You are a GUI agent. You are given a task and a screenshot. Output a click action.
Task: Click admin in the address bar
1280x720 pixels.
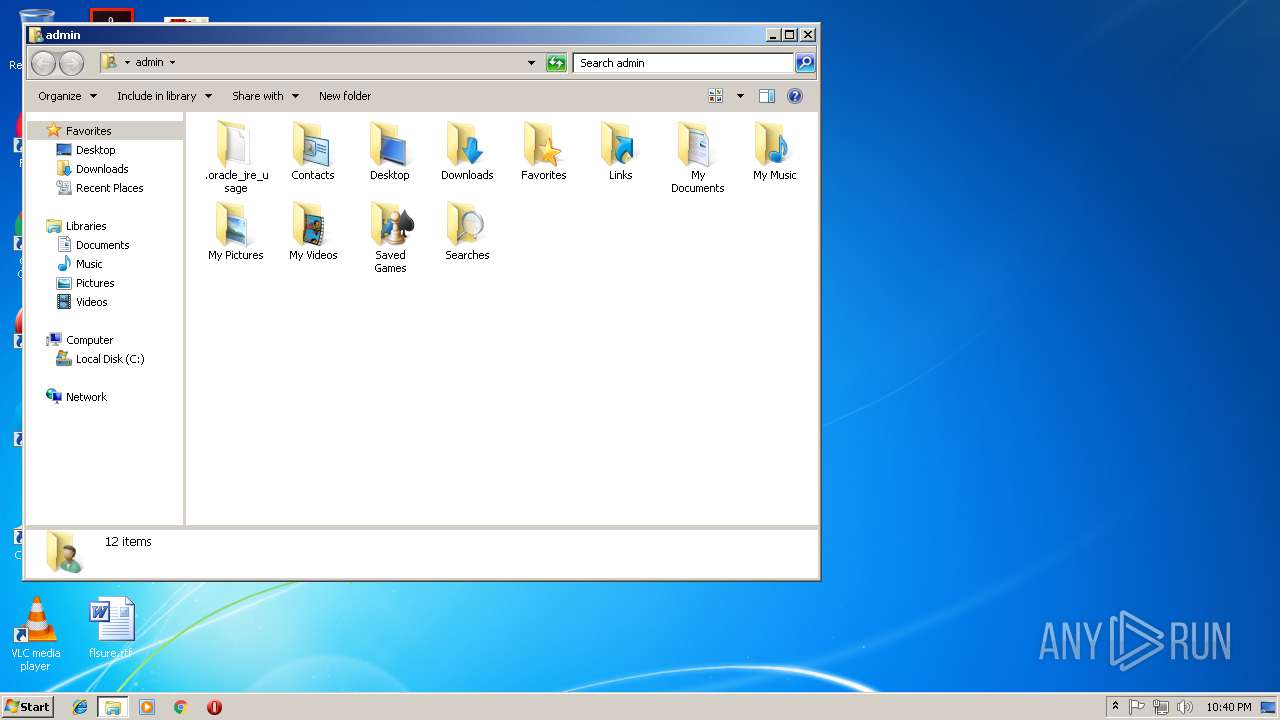[x=150, y=62]
